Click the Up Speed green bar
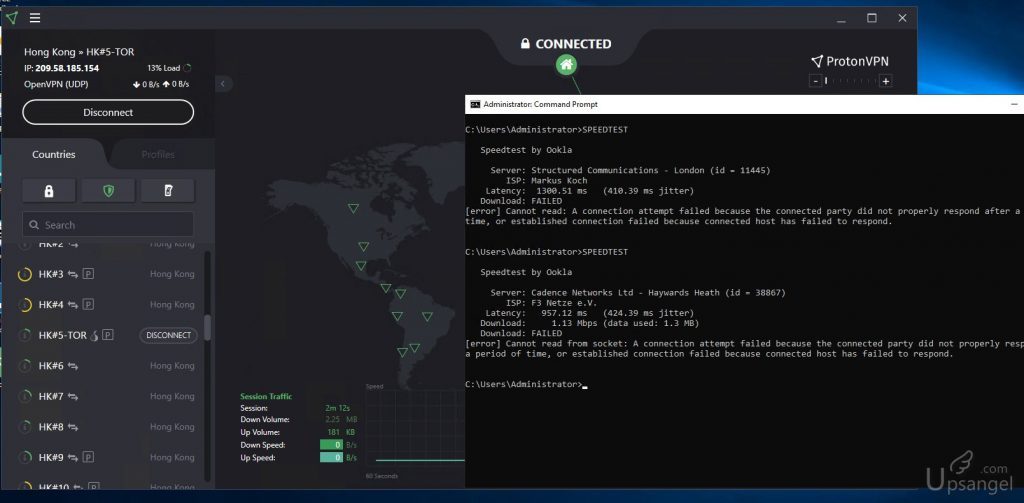 [x=331, y=458]
